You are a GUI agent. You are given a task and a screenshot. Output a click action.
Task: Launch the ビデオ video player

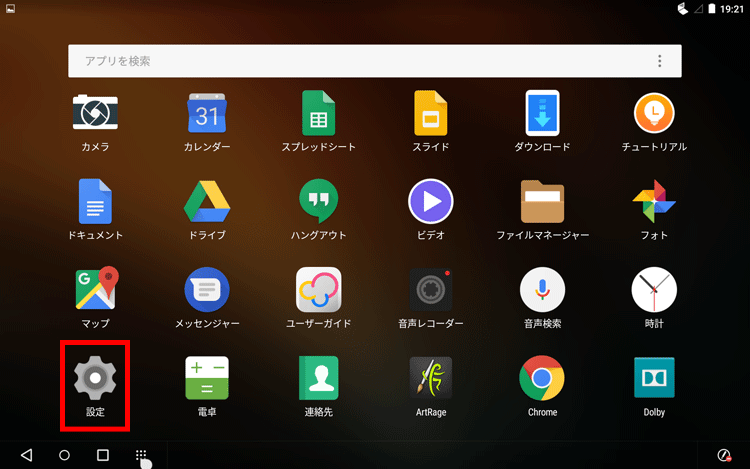430,201
